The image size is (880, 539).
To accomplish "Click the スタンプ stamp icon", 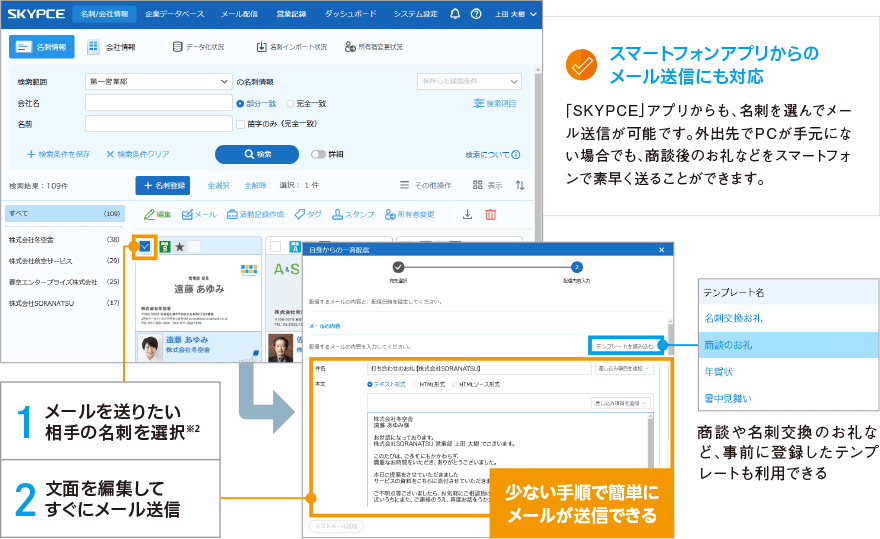I will (337, 214).
